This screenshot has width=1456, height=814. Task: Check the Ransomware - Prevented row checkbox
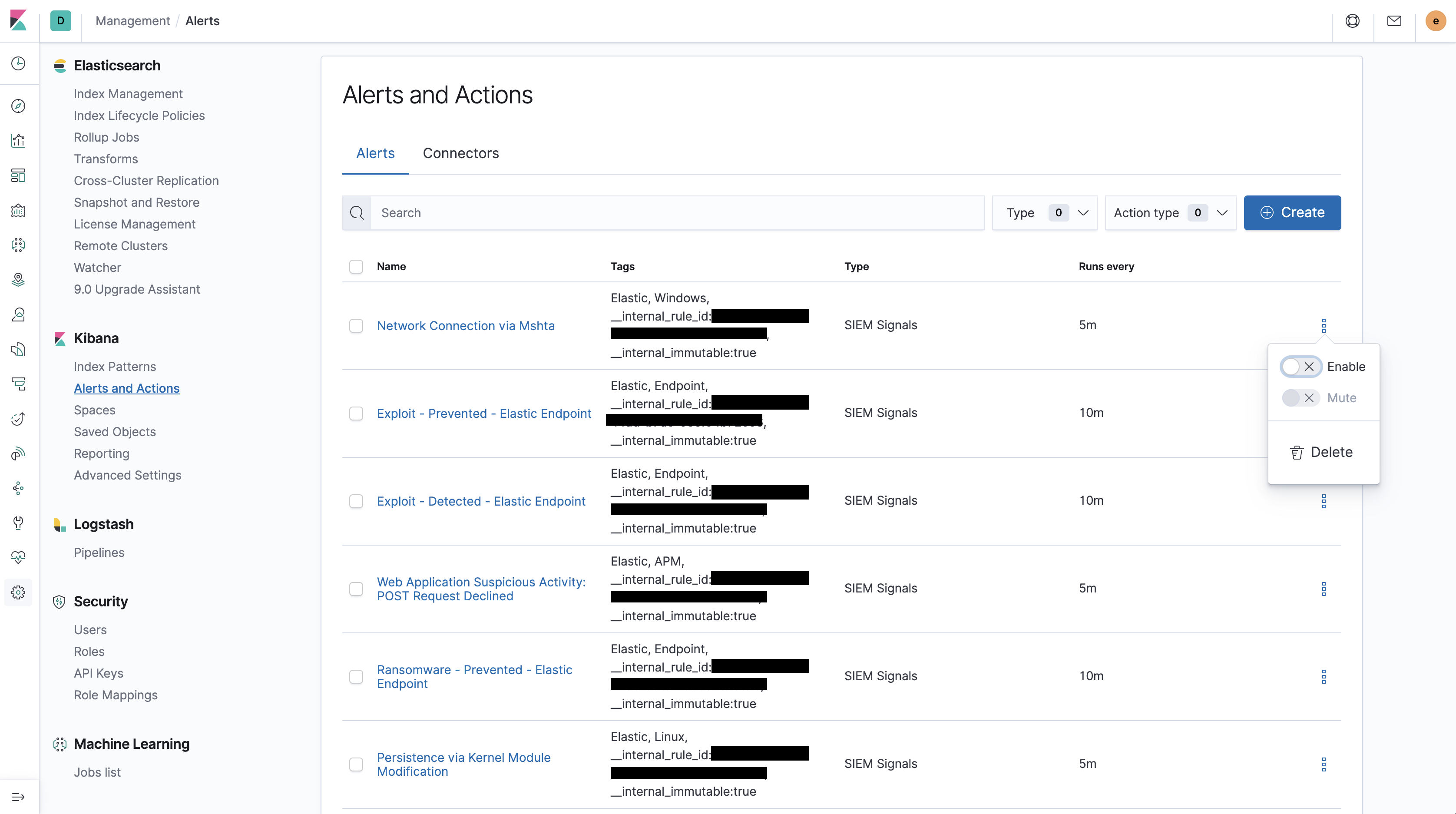pos(356,677)
